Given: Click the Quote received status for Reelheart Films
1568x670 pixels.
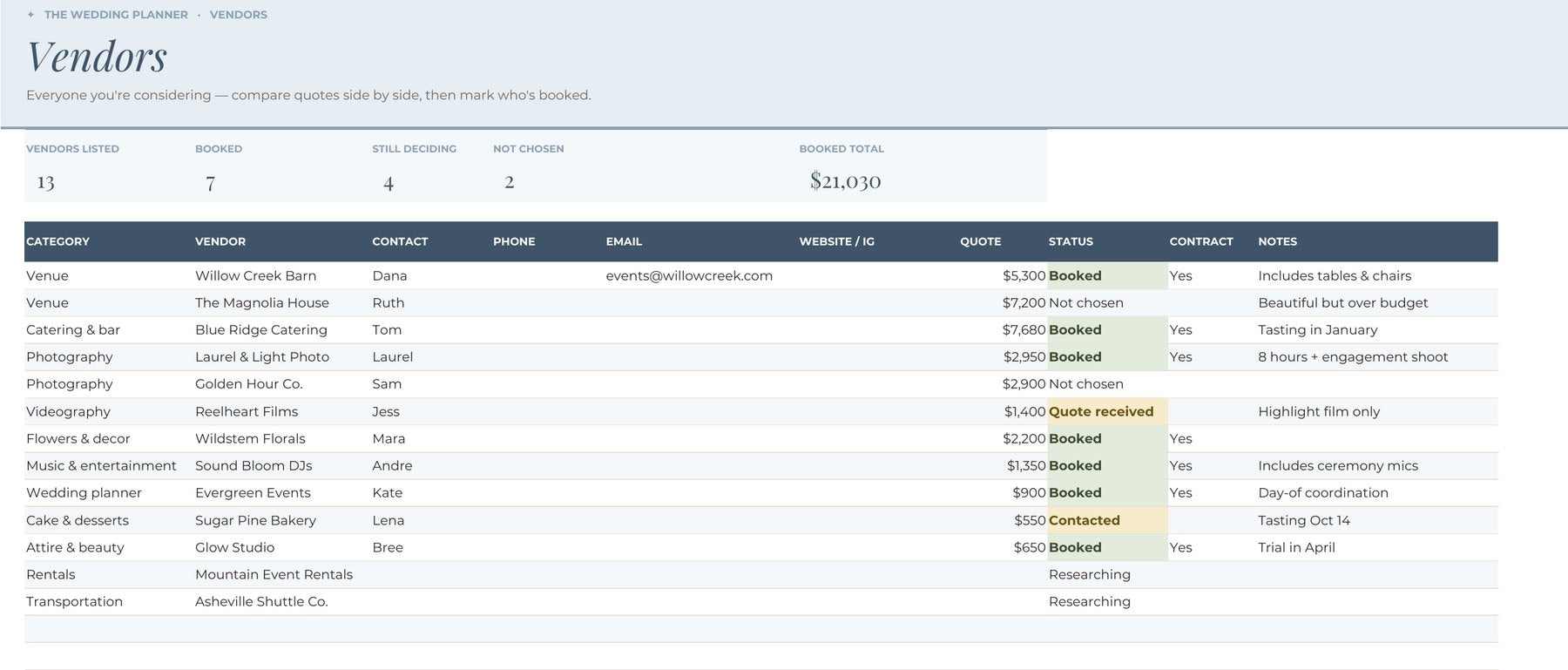Looking at the screenshot, I should click(x=1101, y=411).
